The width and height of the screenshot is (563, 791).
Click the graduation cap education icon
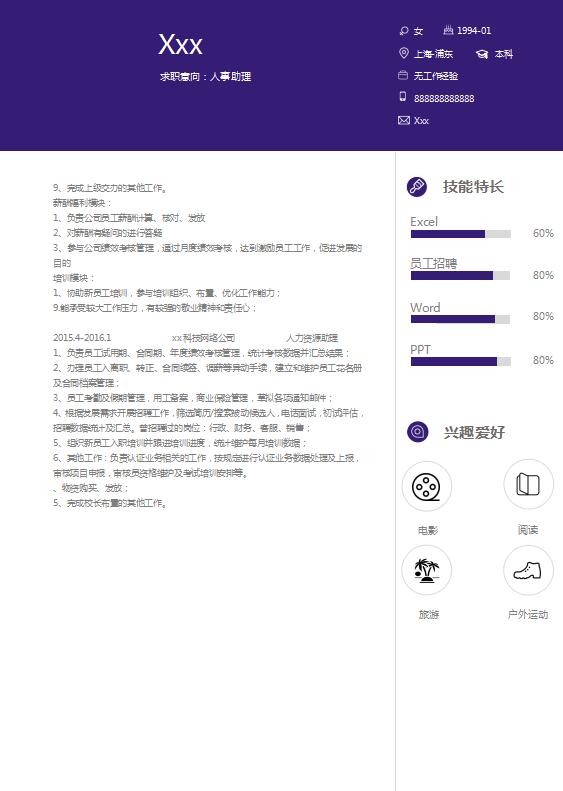coord(482,54)
